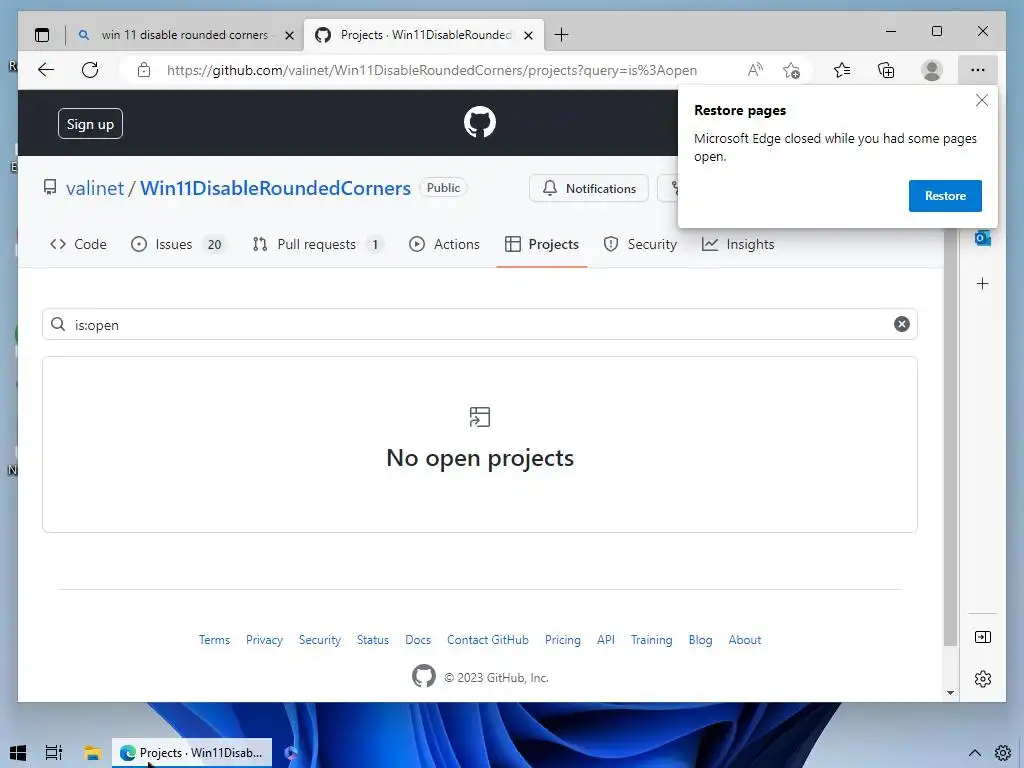Click the Sign up button
Viewport: 1024px width, 768px height.
(x=90, y=123)
